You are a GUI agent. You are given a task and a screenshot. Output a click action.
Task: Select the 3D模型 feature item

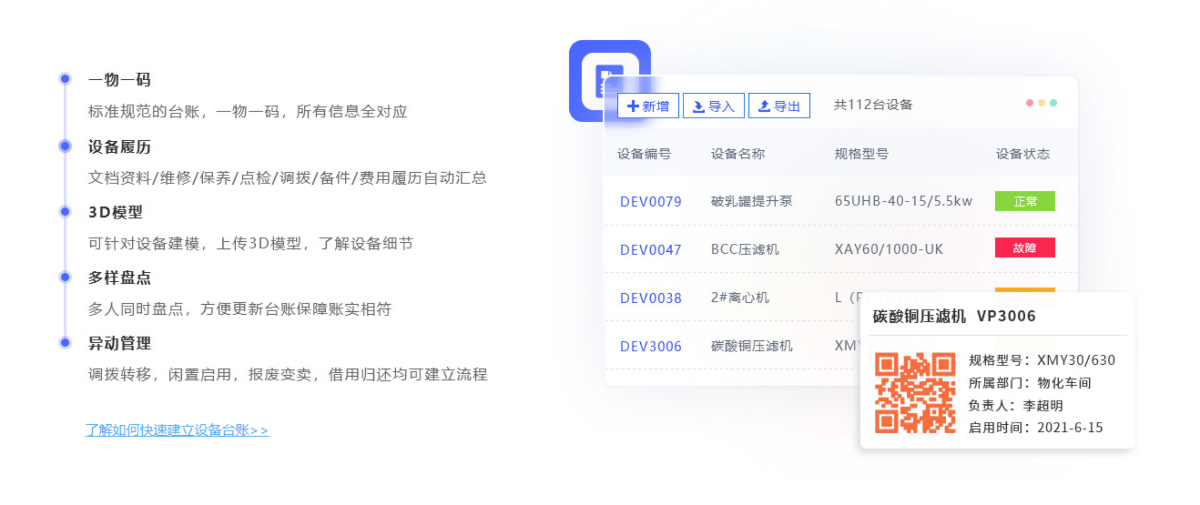[x=115, y=212]
